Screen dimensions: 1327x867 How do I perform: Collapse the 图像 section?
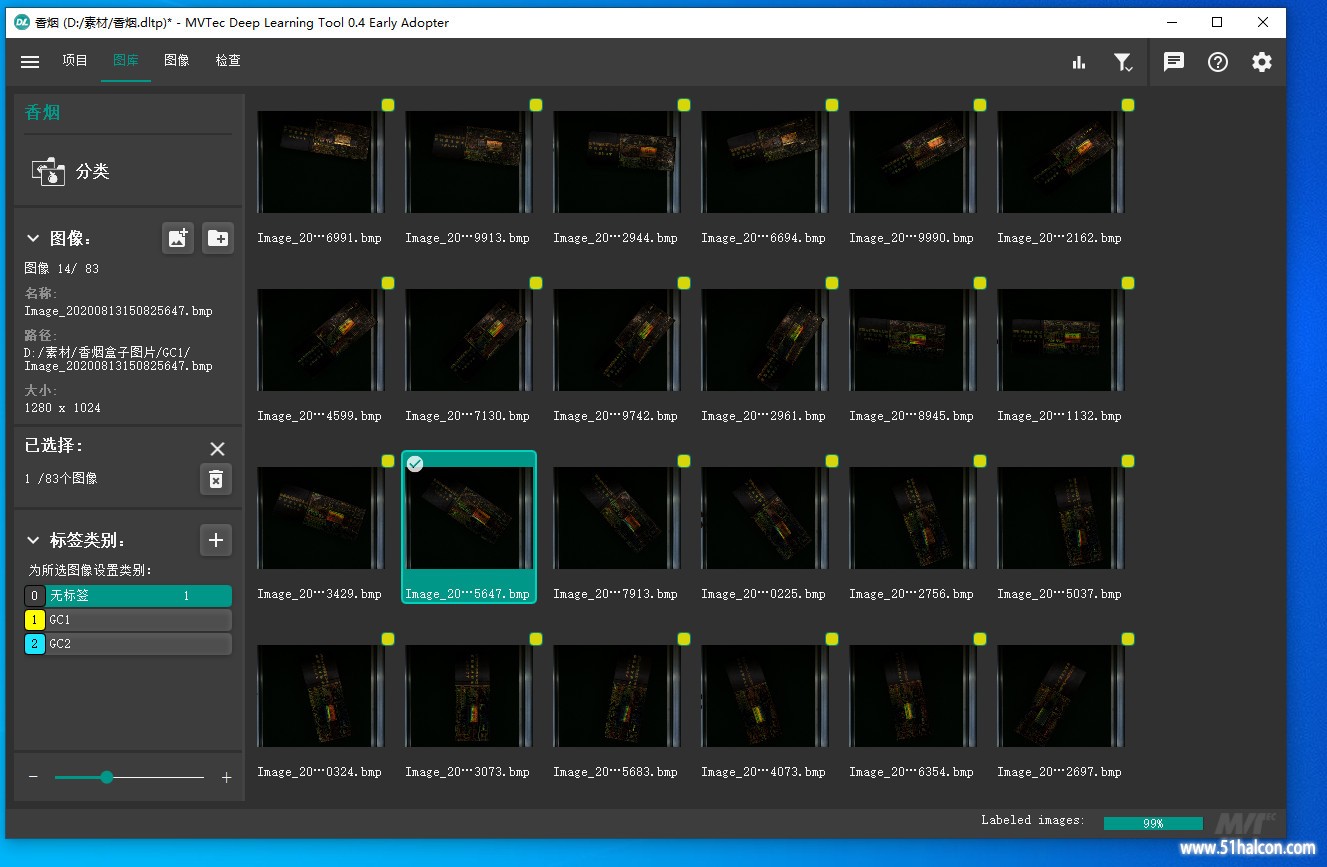click(x=33, y=239)
